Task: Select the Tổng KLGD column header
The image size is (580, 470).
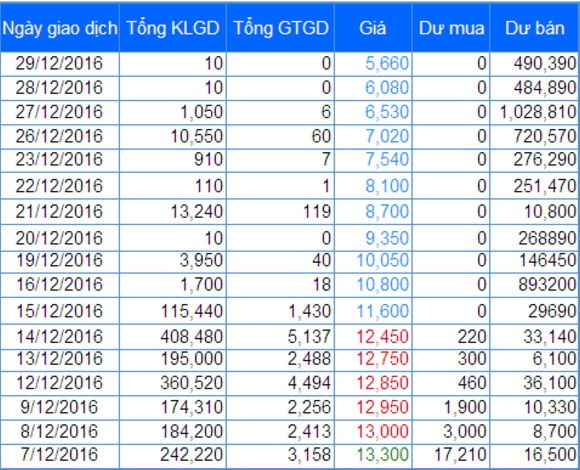Action: tap(173, 28)
